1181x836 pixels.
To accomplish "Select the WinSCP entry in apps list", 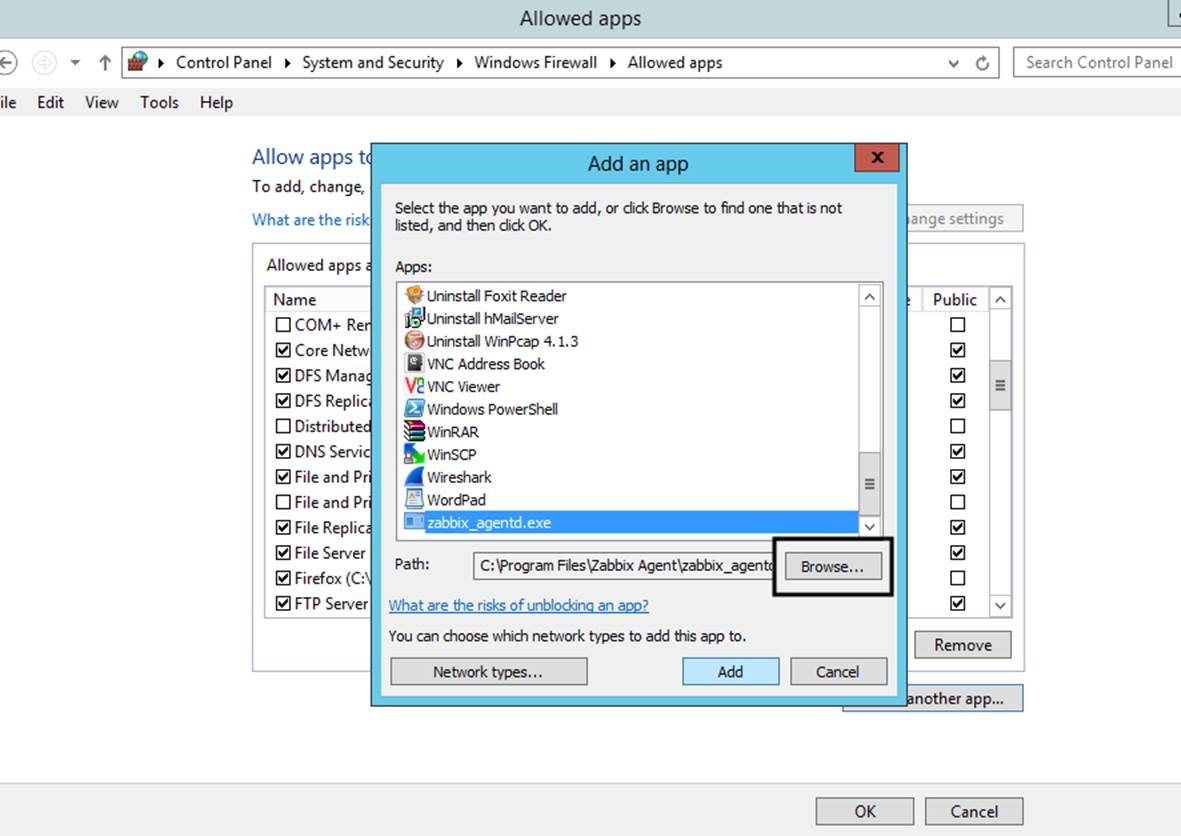I will click(x=451, y=454).
